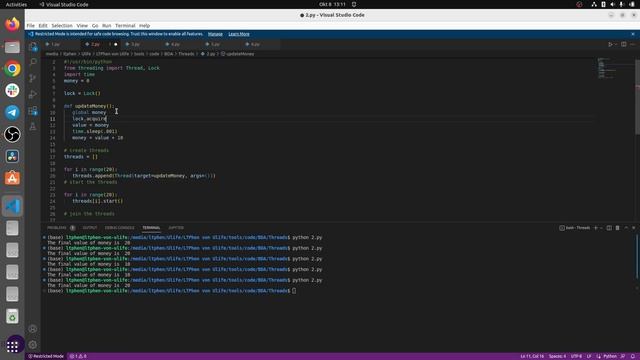
Task: Kill terminal with trash icon
Action: [617, 228]
